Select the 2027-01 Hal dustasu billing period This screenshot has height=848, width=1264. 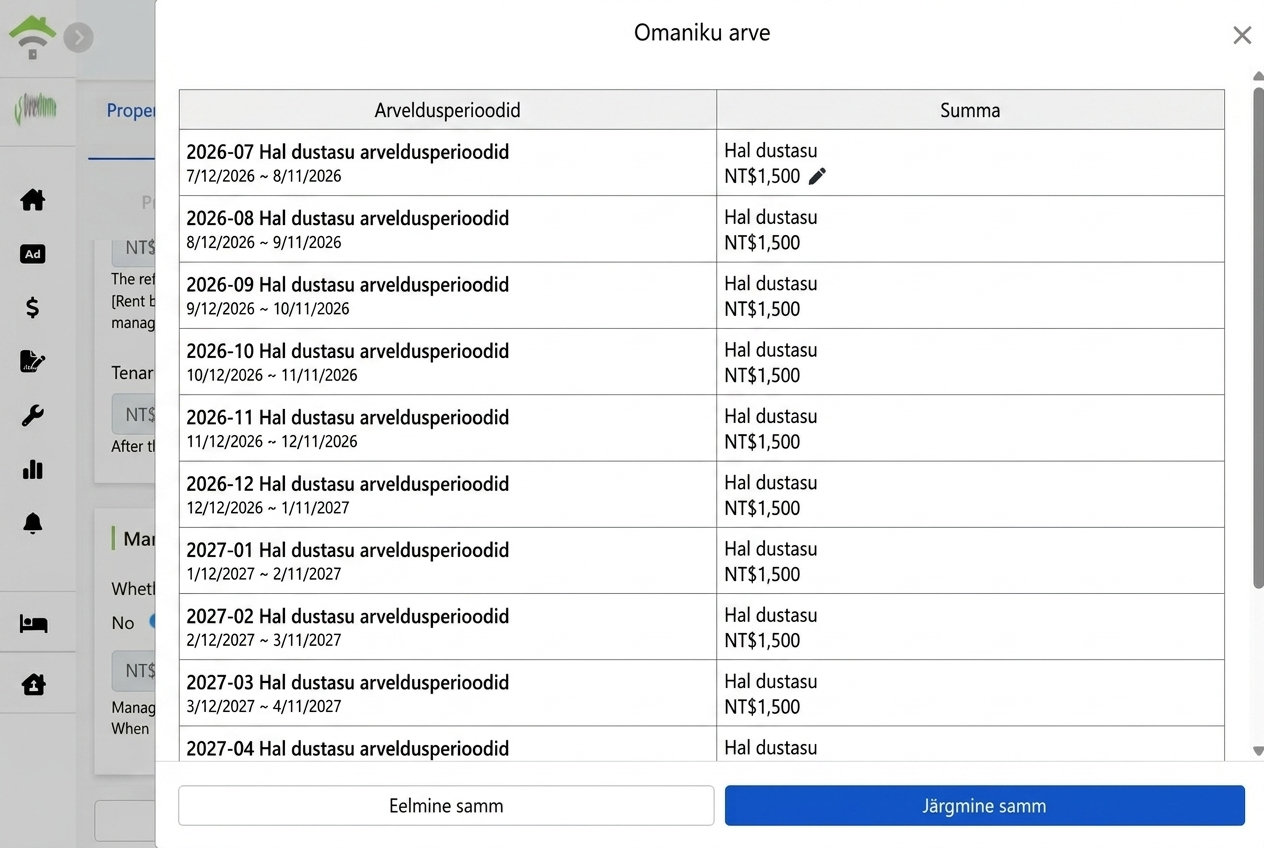pos(347,550)
